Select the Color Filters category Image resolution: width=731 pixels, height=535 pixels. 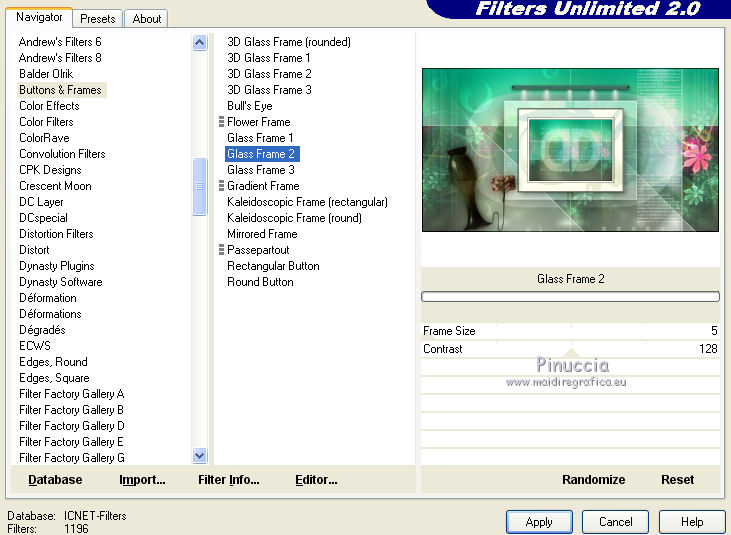46,122
